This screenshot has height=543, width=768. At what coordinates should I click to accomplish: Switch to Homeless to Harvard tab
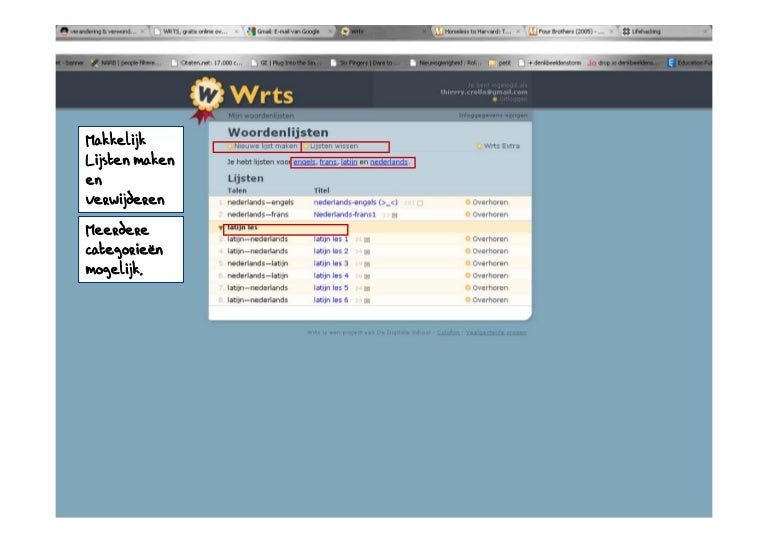click(476, 31)
